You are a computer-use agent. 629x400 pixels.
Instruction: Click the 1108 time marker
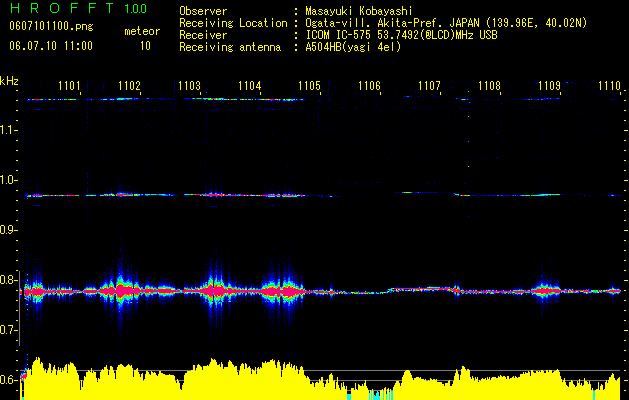click(489, 86)
